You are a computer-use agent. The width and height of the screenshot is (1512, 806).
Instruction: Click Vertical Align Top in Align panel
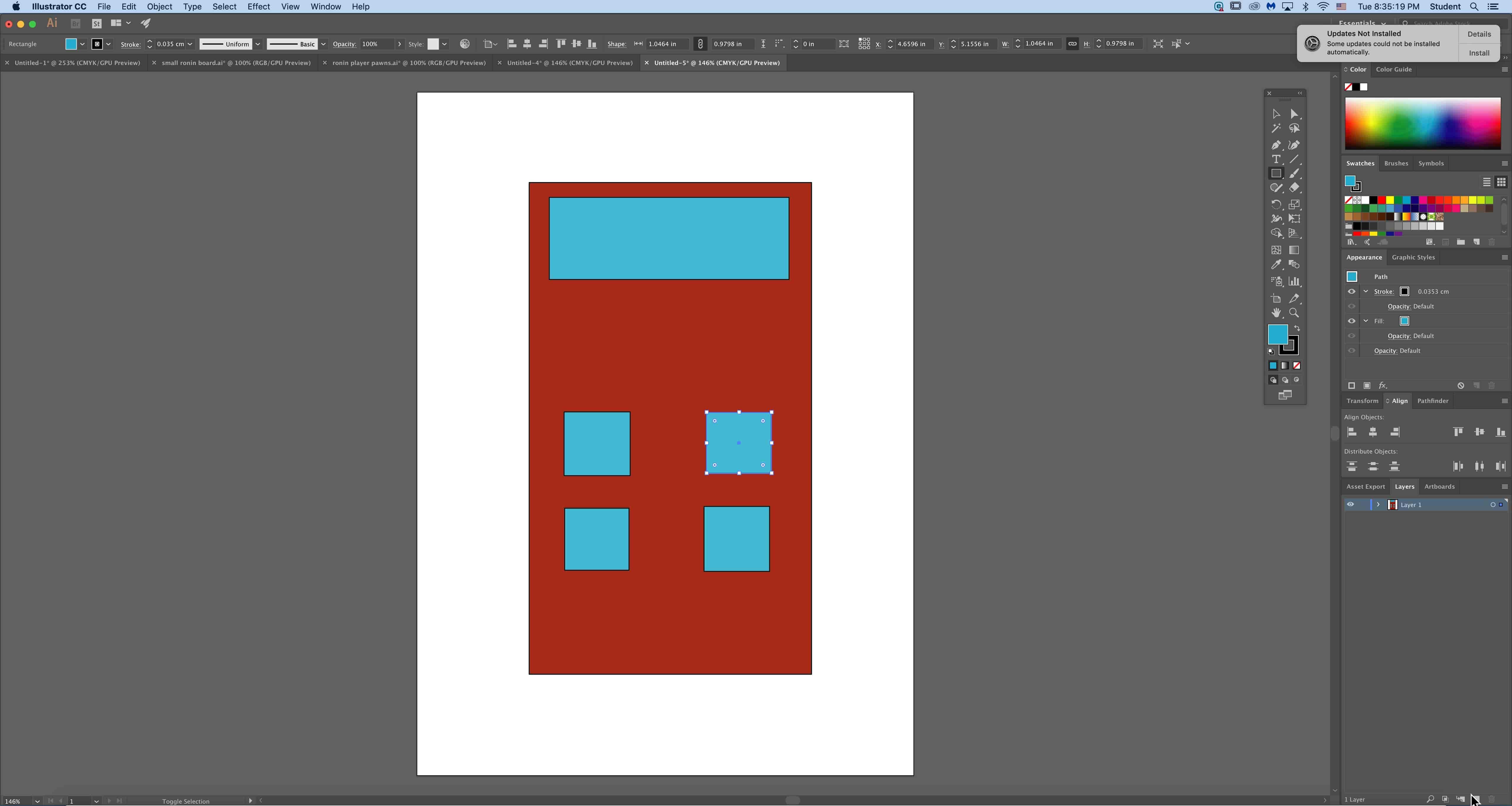point(1458,432)
